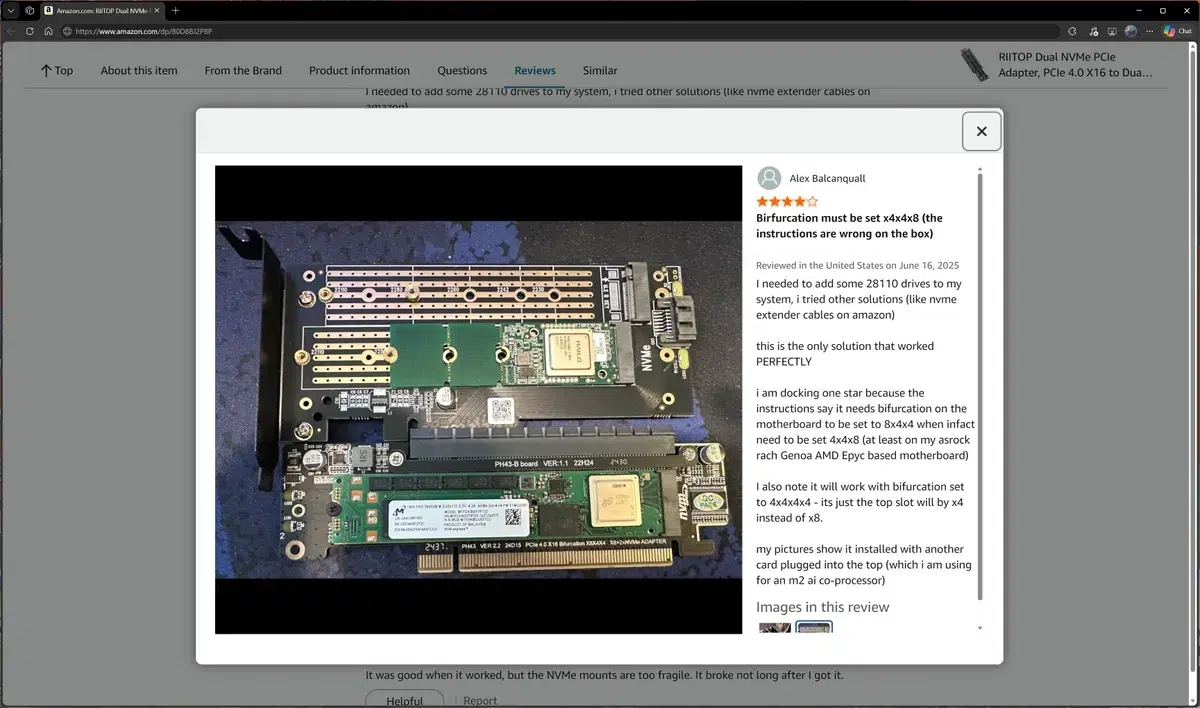Screen dimensions: 1200x708
Task: Close the review image viewer
Action: click(x=980, y=130)
